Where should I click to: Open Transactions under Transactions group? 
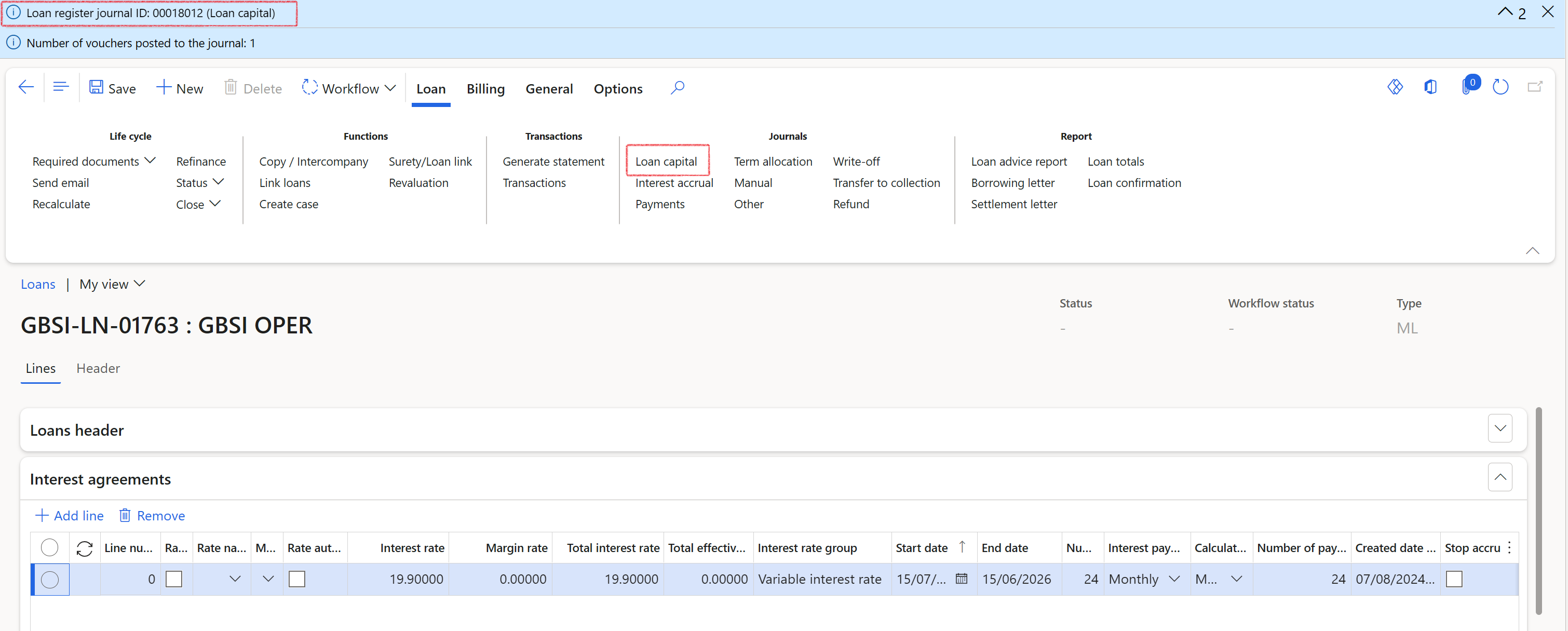534,183
